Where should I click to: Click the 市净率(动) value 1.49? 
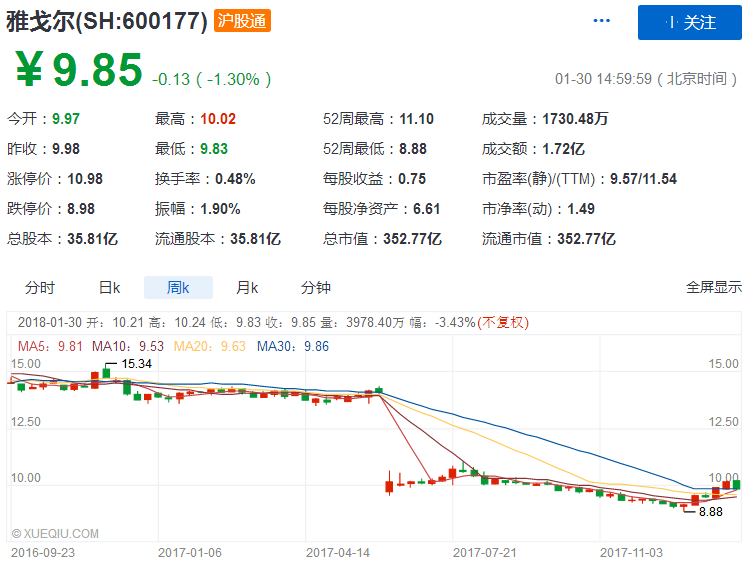tap(581, 209)
